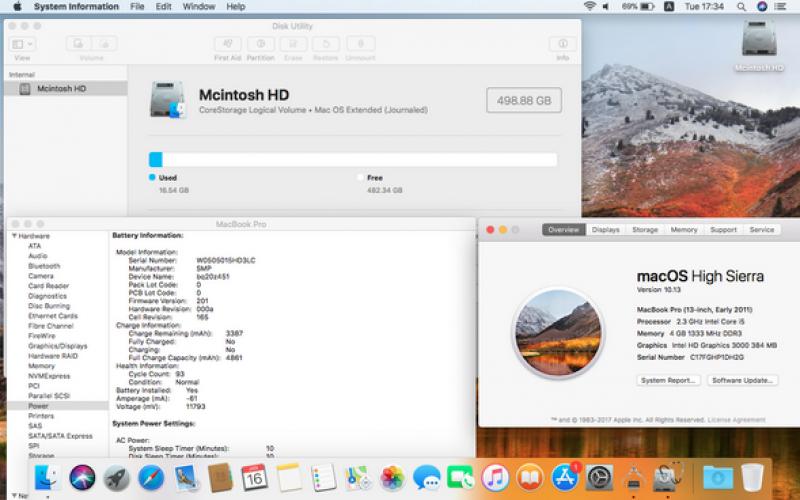Select Audio in the Hardware list
This screenshot has height=500, width=800.
point(38,256)
